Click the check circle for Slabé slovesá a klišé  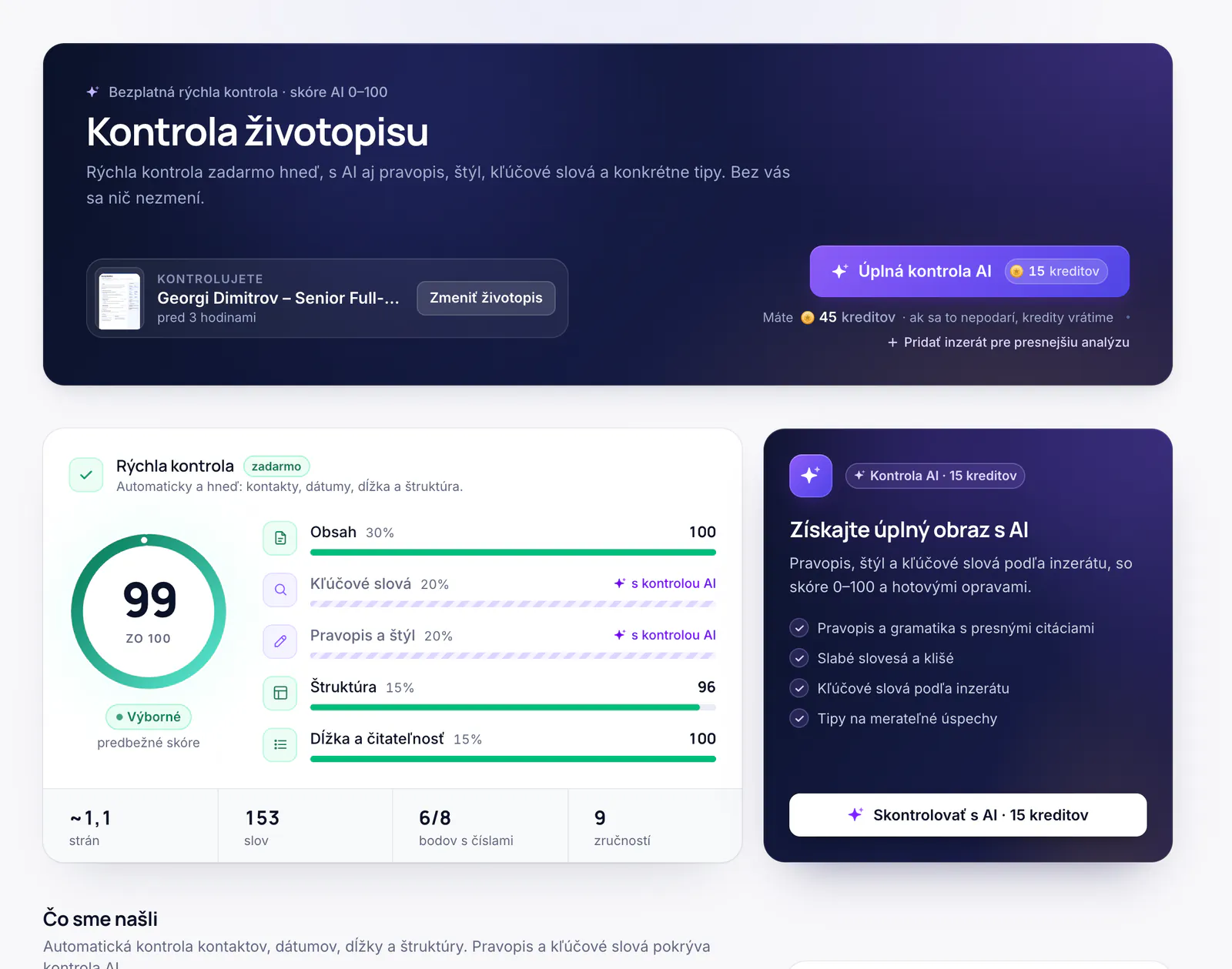799,658
